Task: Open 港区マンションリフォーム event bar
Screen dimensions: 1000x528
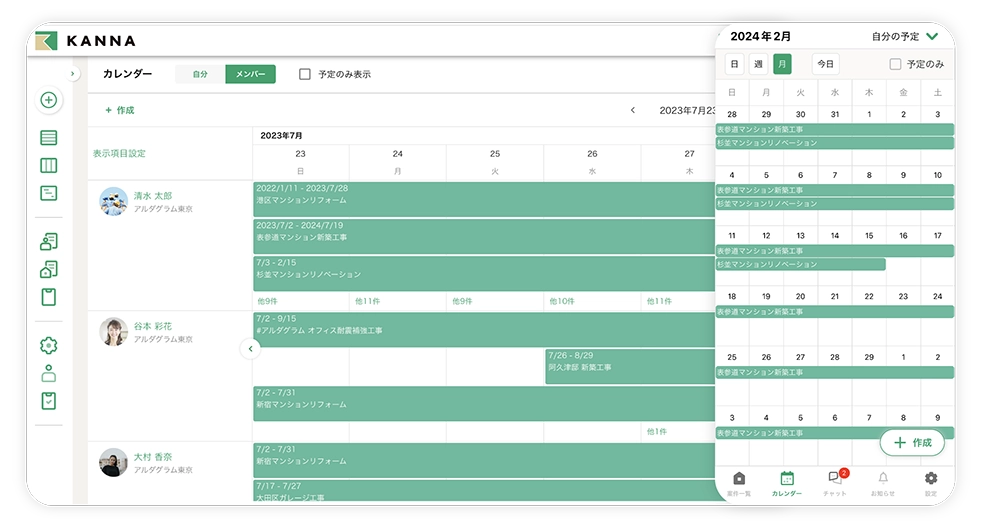Action: pos(483,200)
